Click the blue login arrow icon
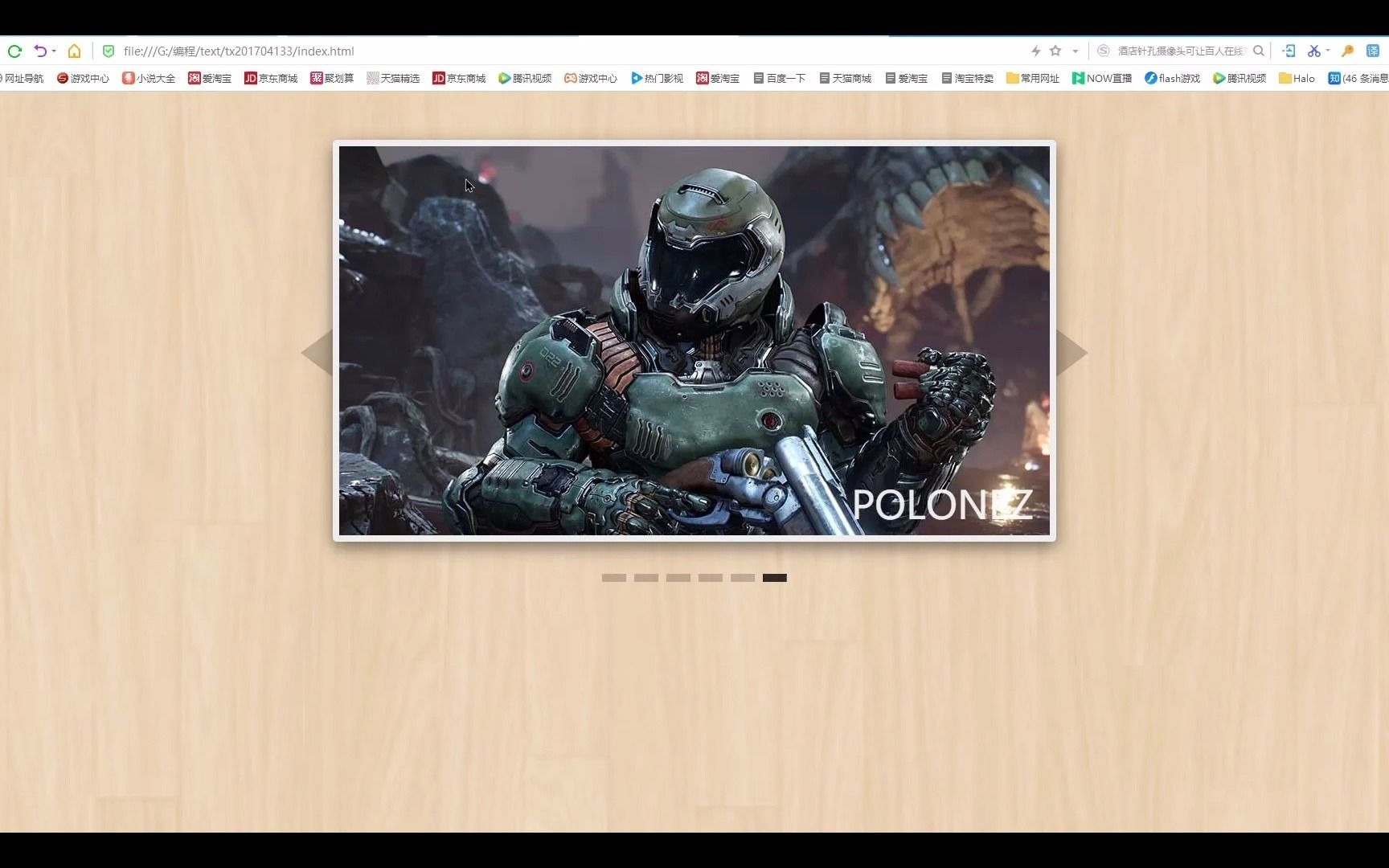 (x=1289, y=51)
